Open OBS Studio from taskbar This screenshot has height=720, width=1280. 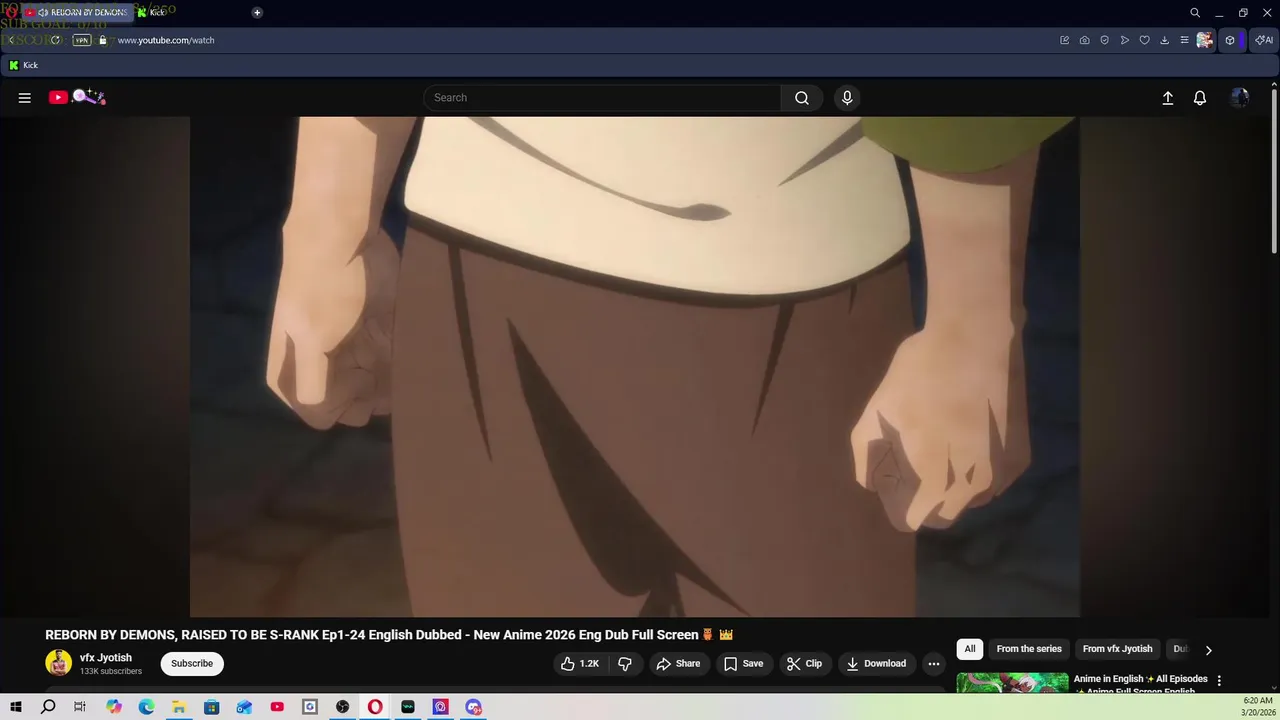pos(343,707)
